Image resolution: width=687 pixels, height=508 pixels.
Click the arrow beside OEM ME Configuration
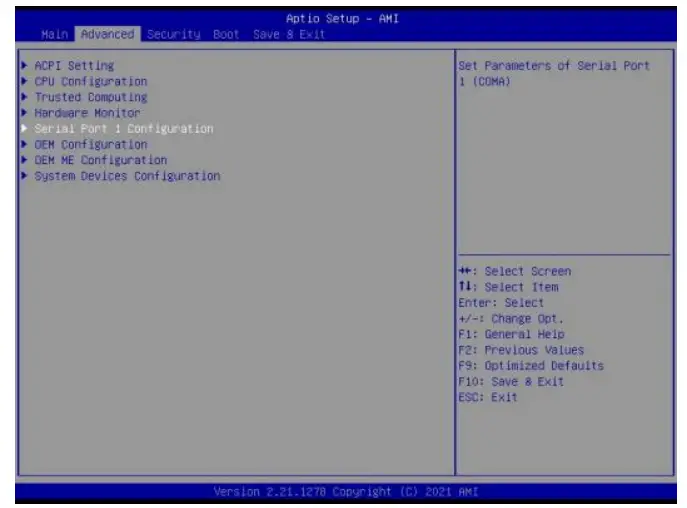click(x=25, y=160)
